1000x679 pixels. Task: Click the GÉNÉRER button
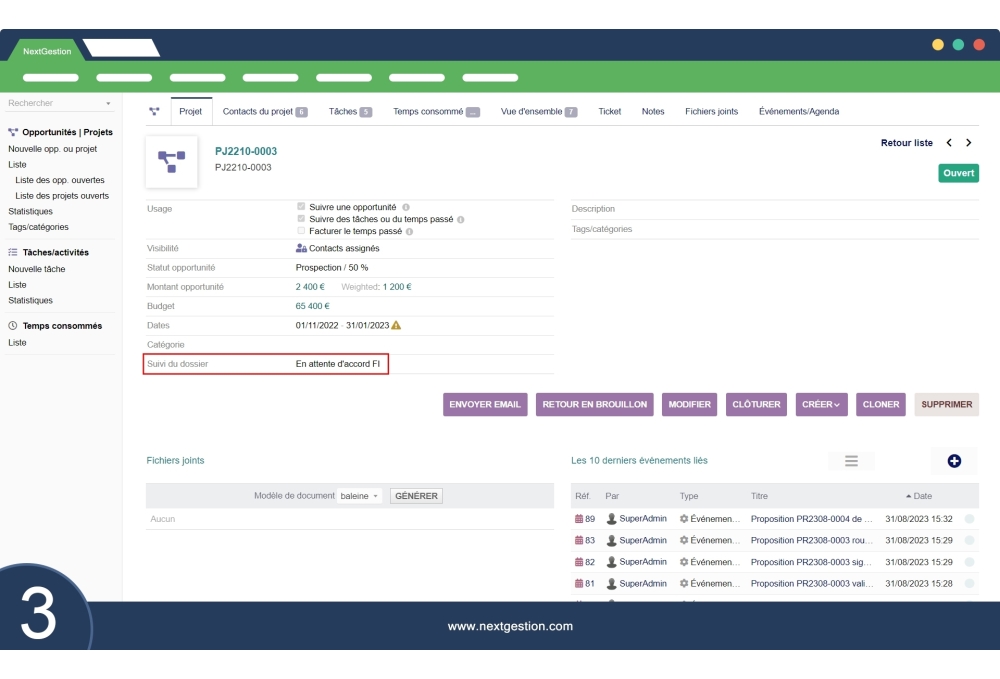tap(416, 495)
